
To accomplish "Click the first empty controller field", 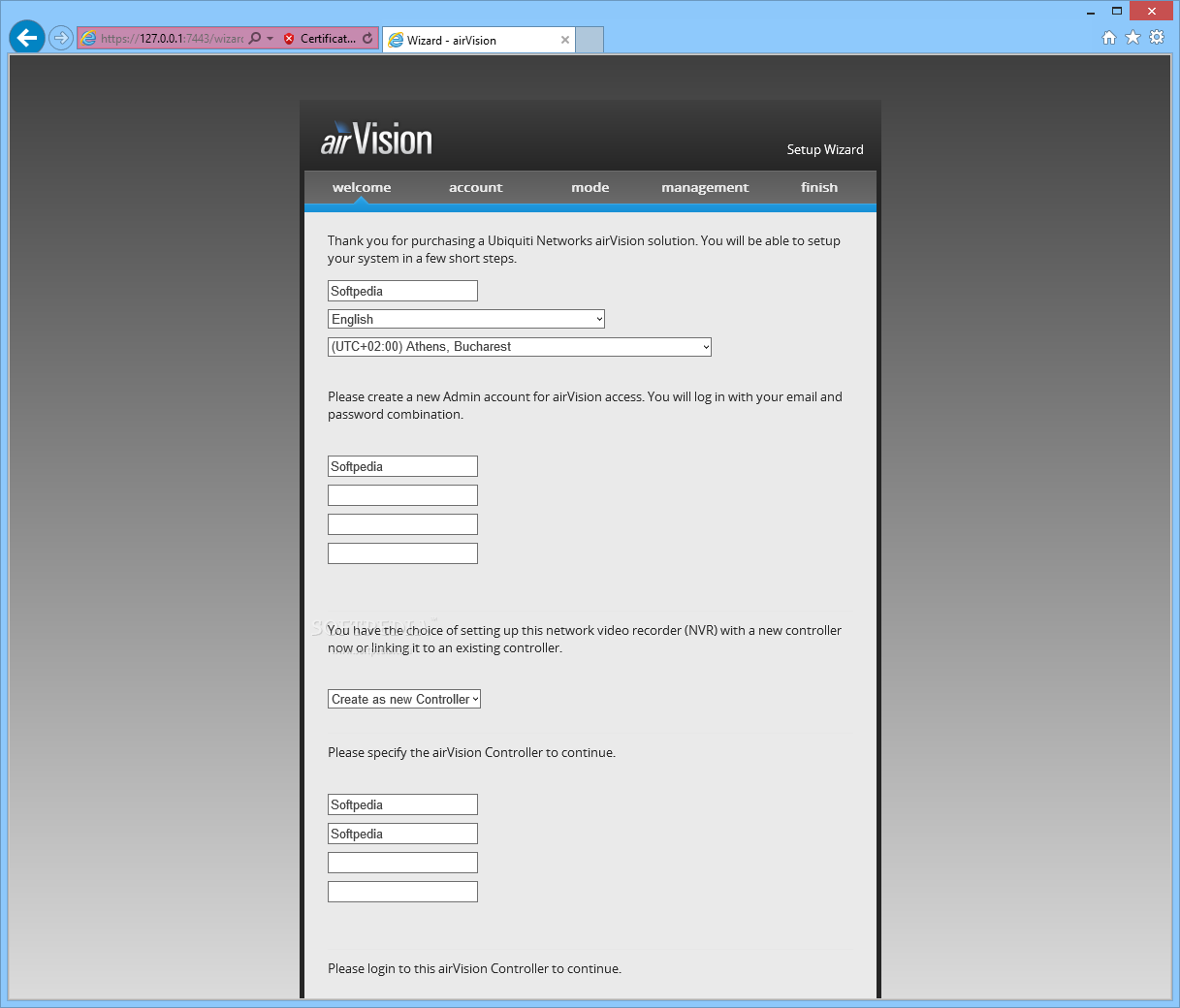I will coord(402,863).
